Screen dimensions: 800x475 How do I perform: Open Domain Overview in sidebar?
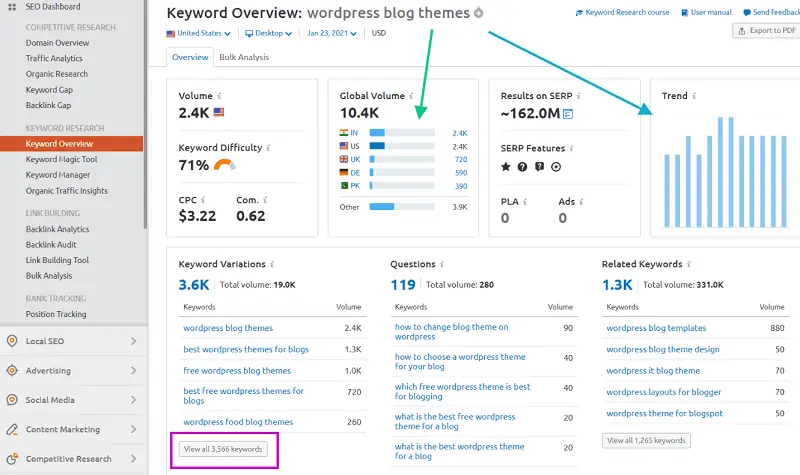[57, 43]
